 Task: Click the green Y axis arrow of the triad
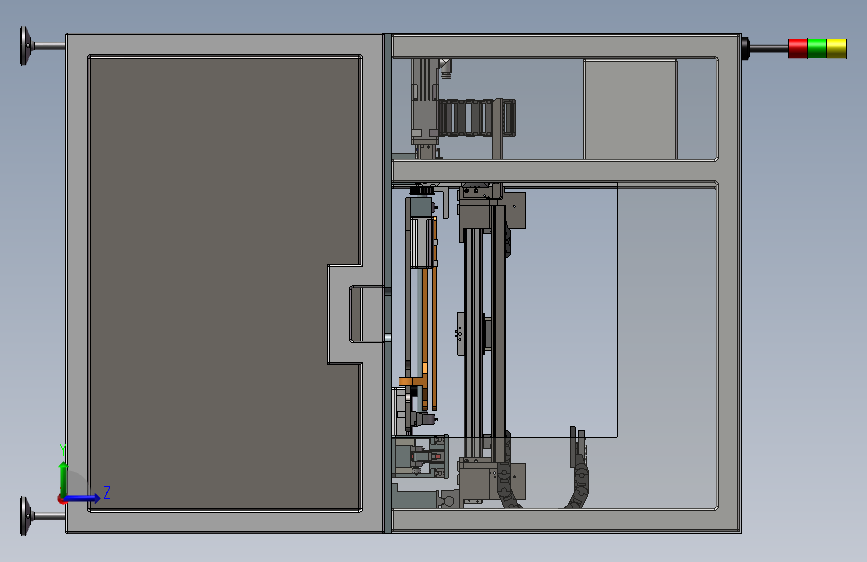coord(64,479)
